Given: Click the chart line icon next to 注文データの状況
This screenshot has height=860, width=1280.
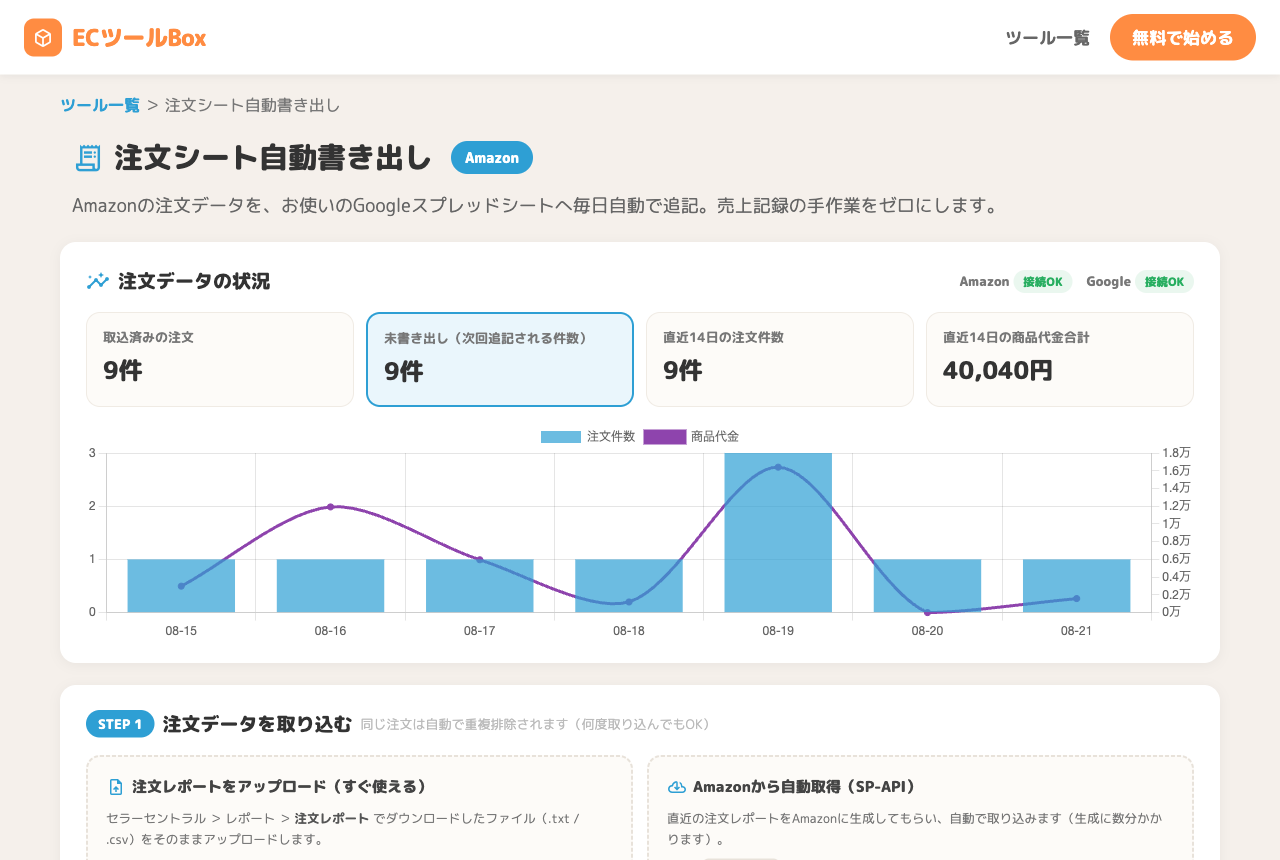Looking at the screenshot, I should click(98, 281).
